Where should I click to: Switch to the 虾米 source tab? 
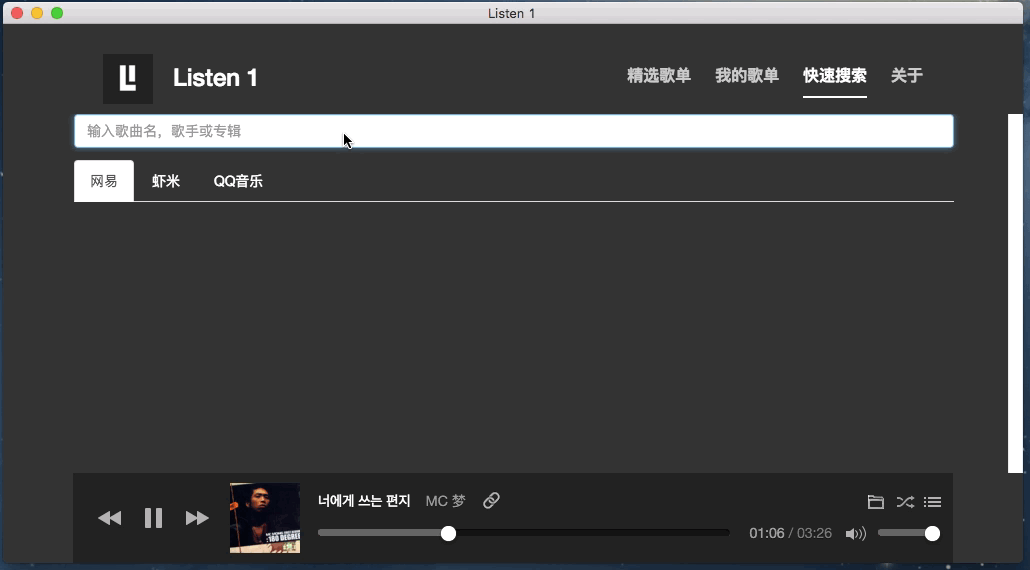[x=166, y=181]
